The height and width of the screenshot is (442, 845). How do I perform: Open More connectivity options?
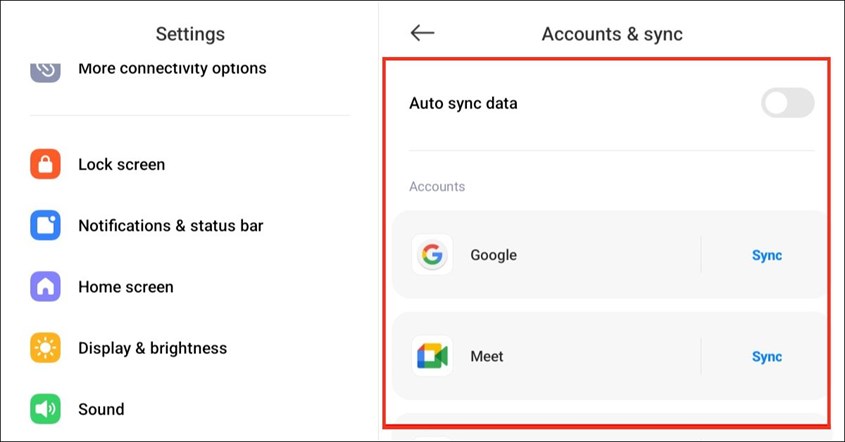(172, 69)
